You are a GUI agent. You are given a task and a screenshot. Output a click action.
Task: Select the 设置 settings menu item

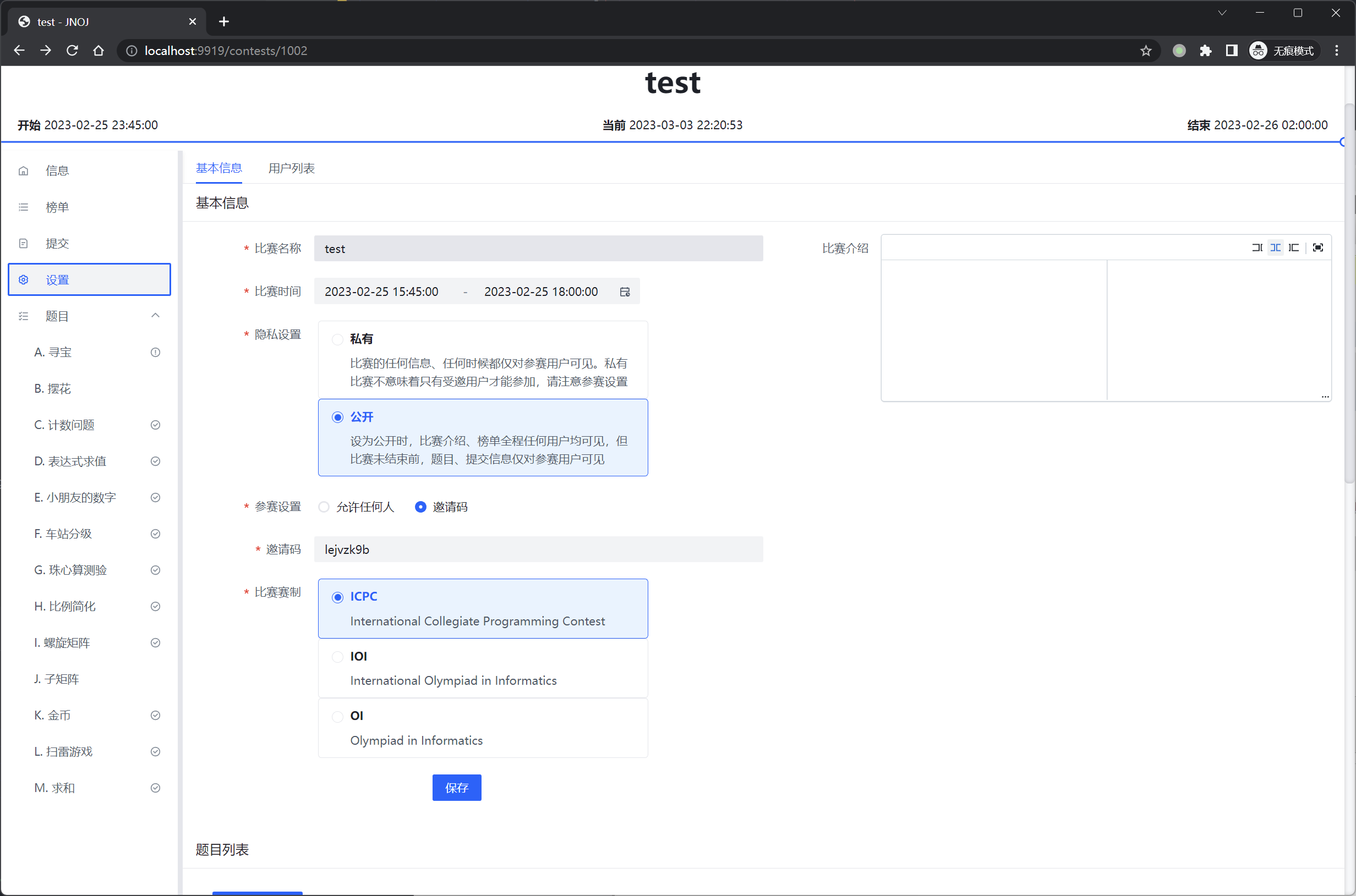click(89, 279)
